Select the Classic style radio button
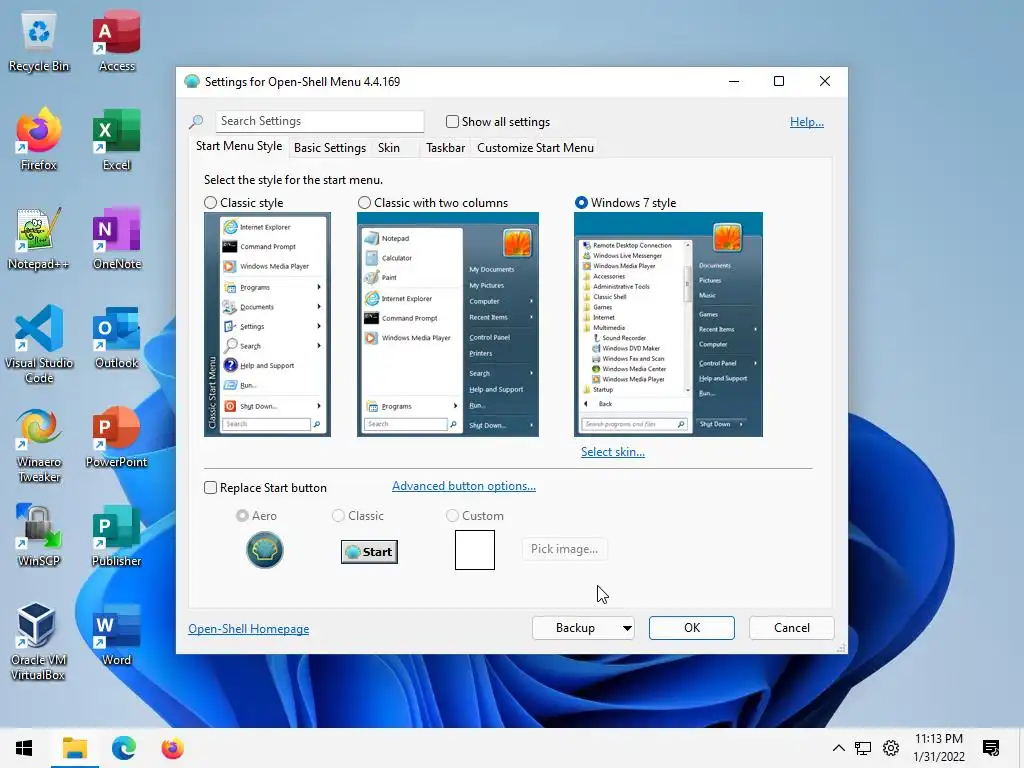 (210, 203)
